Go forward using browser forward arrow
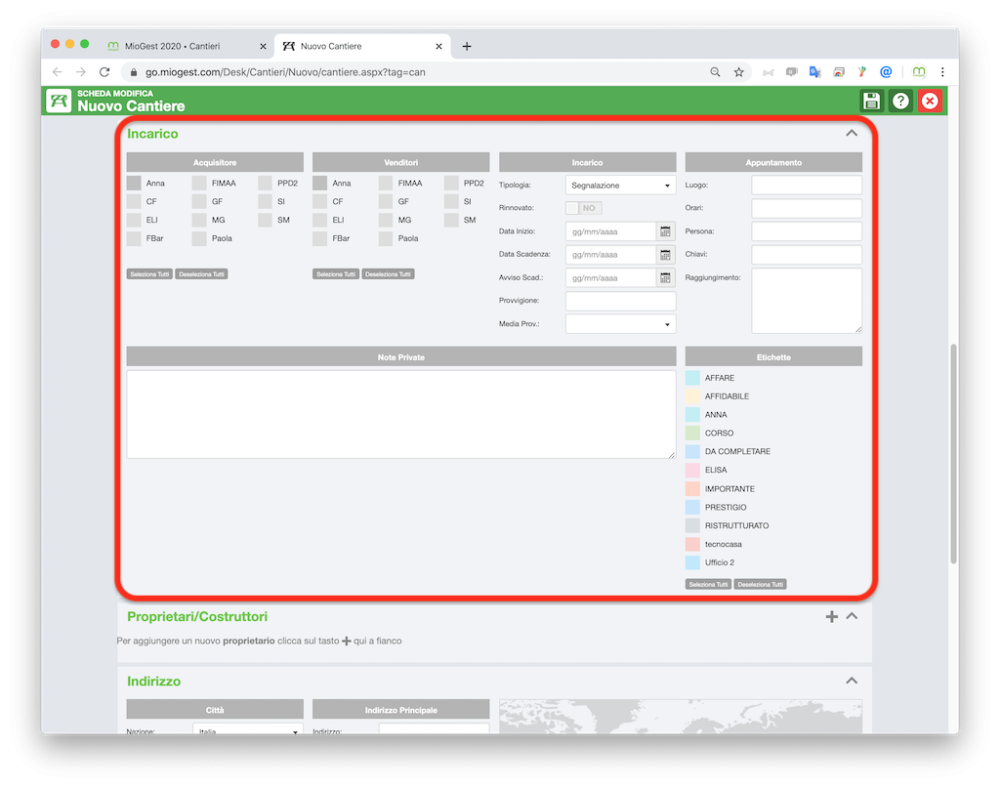 pyautogui.click(x=81, y=72)
